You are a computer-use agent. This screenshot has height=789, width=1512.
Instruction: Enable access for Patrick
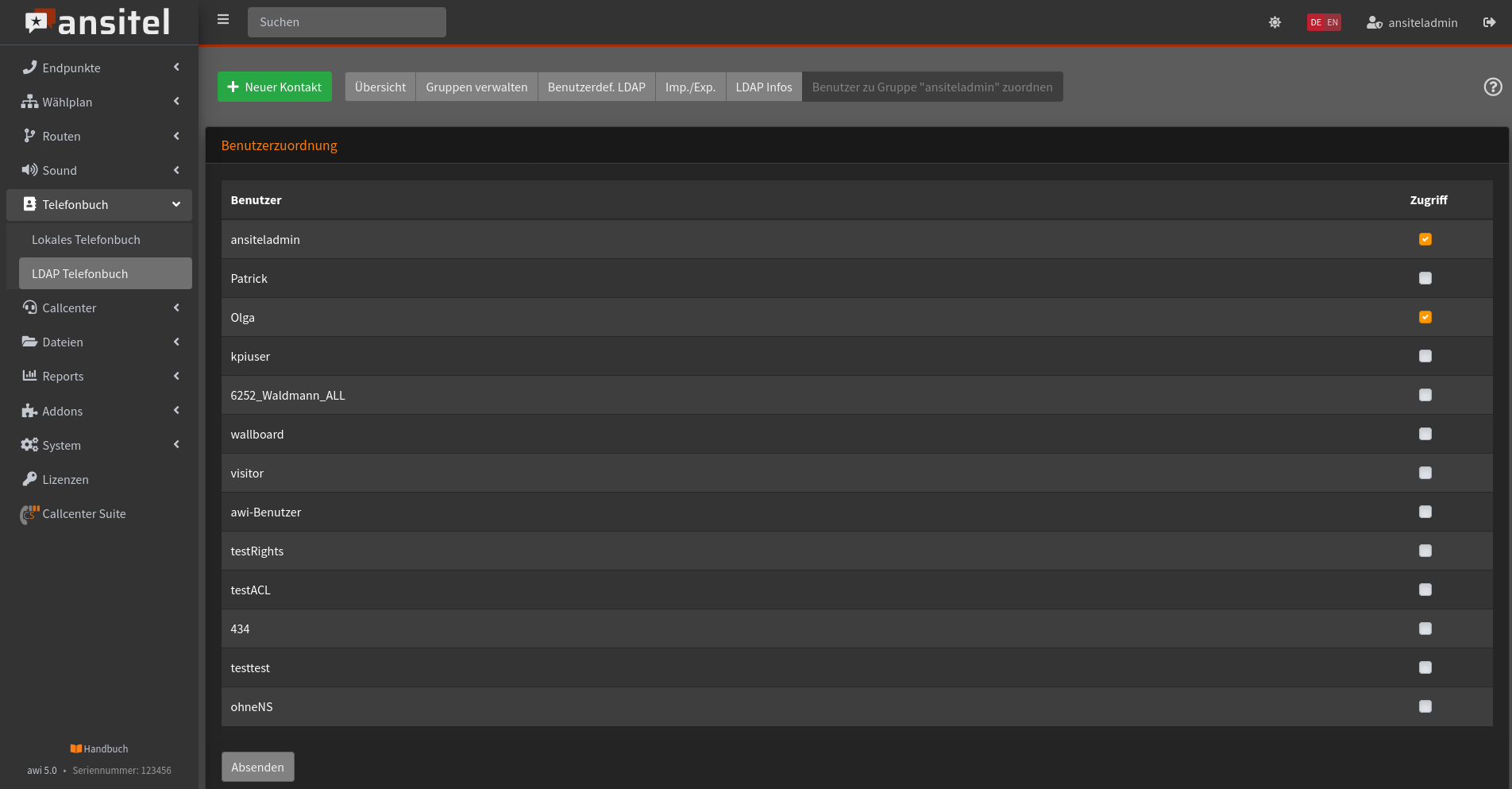(1425, 278)
